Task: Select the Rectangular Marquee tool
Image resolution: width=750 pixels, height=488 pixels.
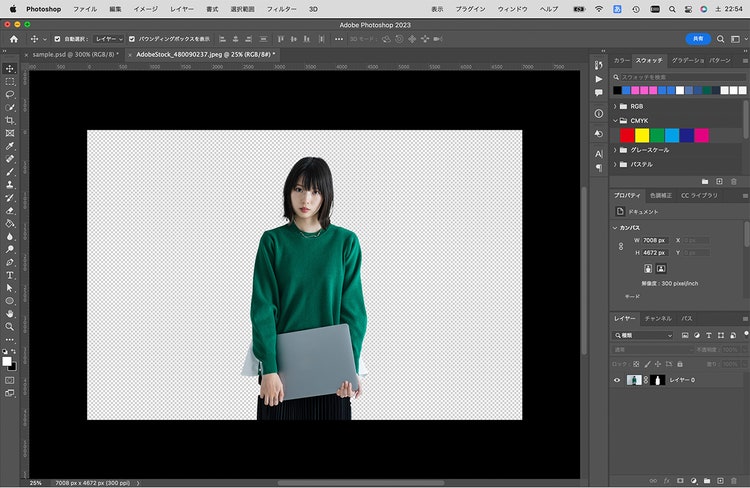Action: click(x=10, y=82)
